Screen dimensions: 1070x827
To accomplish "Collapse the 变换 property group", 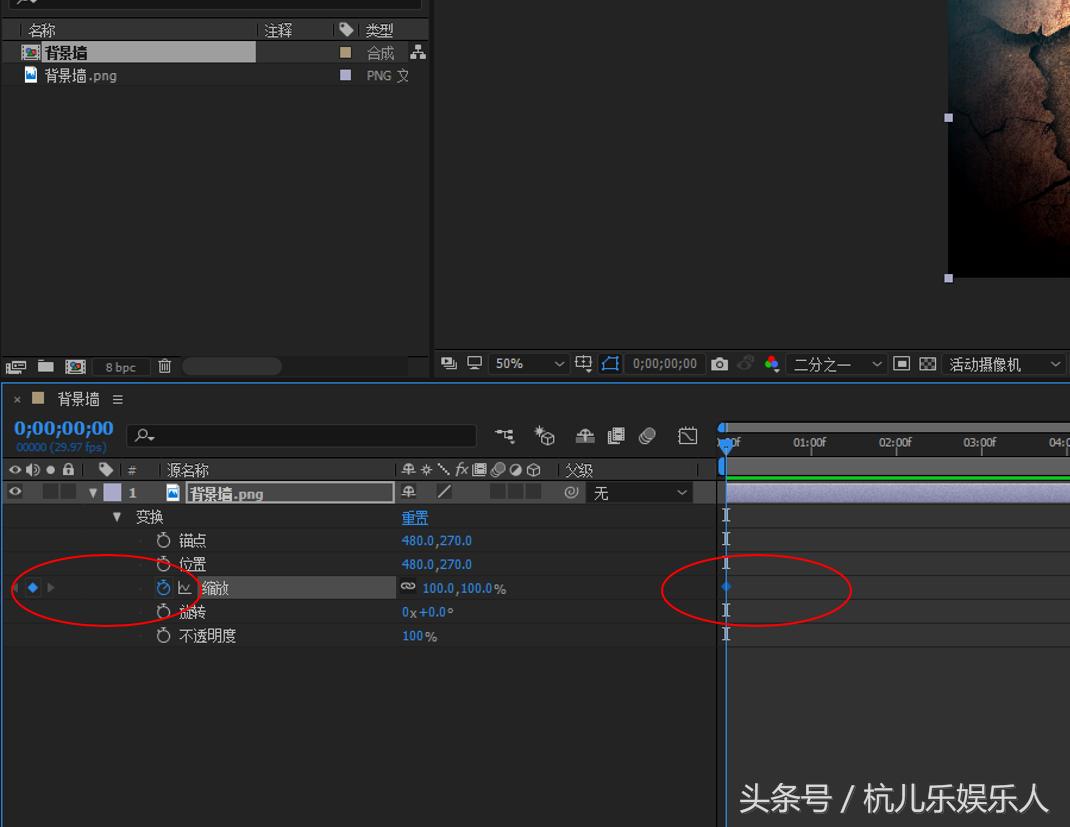I will pos(117,517).
